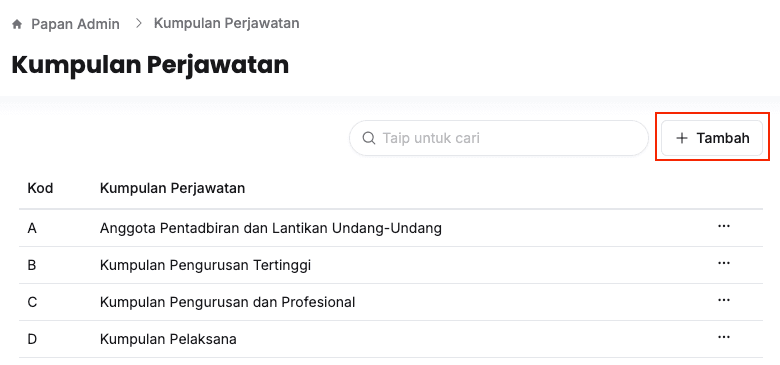This screenshot has height=365, width=780.
Task: Click the home icon in breadcrumb
Action: pyautogui.click(x=17, y=24)
